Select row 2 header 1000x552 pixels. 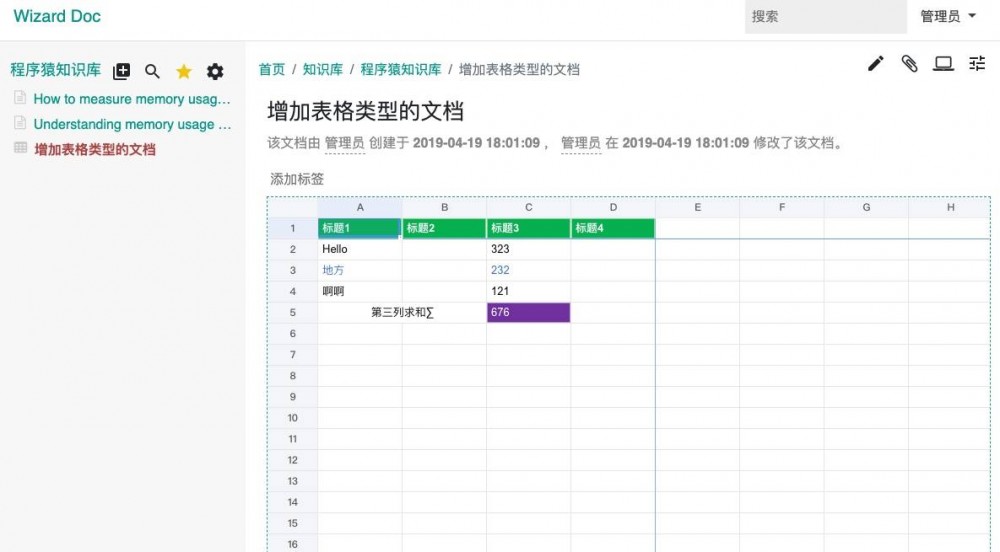[x=292, y=249]
